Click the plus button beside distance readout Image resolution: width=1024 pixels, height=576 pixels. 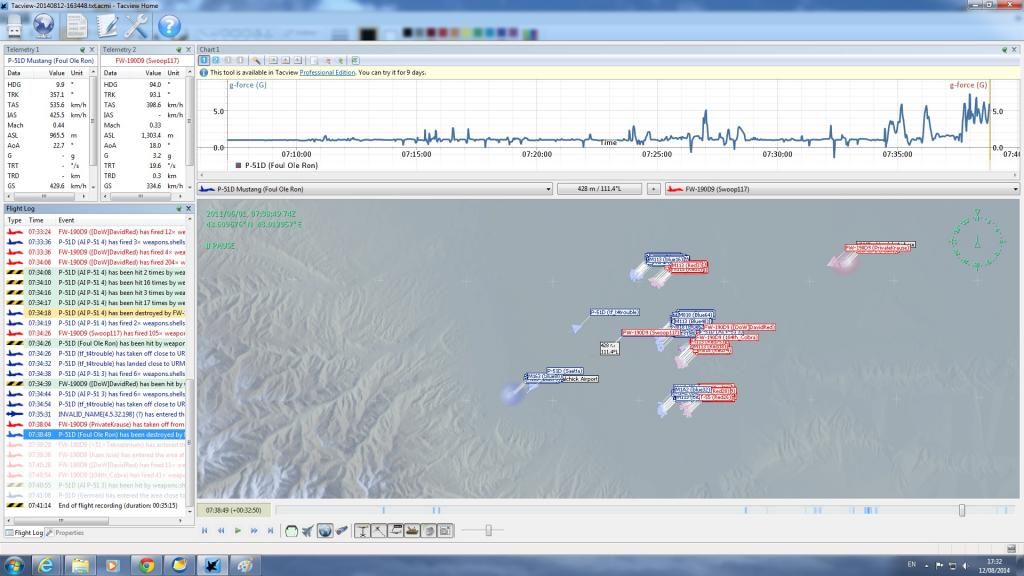click(653, 188)
